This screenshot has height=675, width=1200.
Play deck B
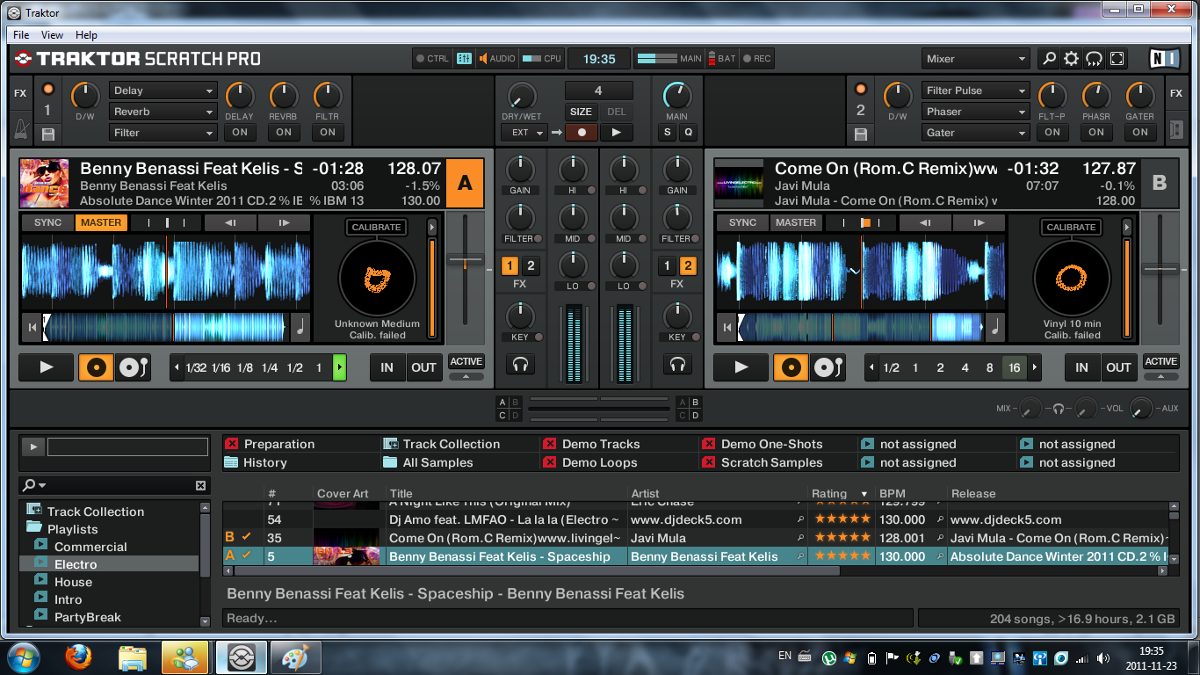[741, 367]
